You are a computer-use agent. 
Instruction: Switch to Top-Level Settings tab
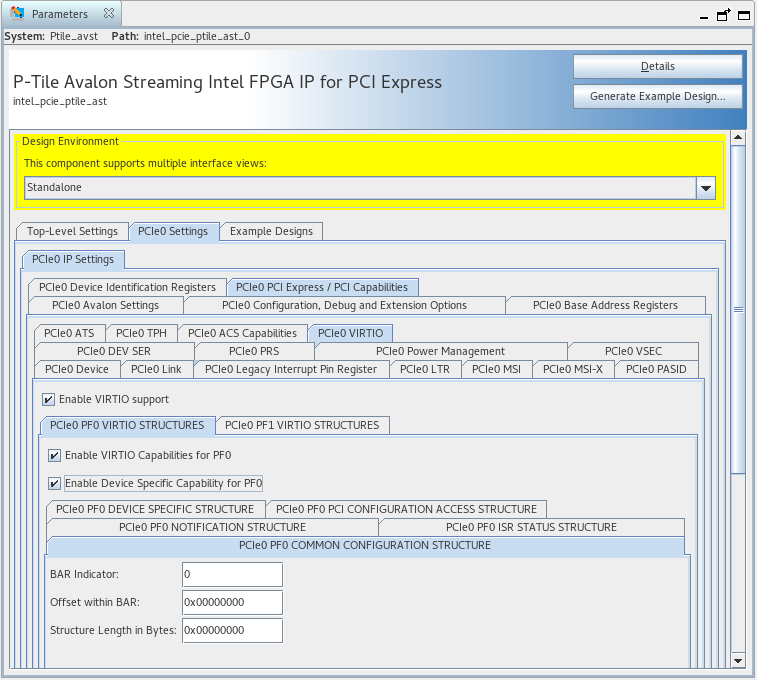pos(72,231)
